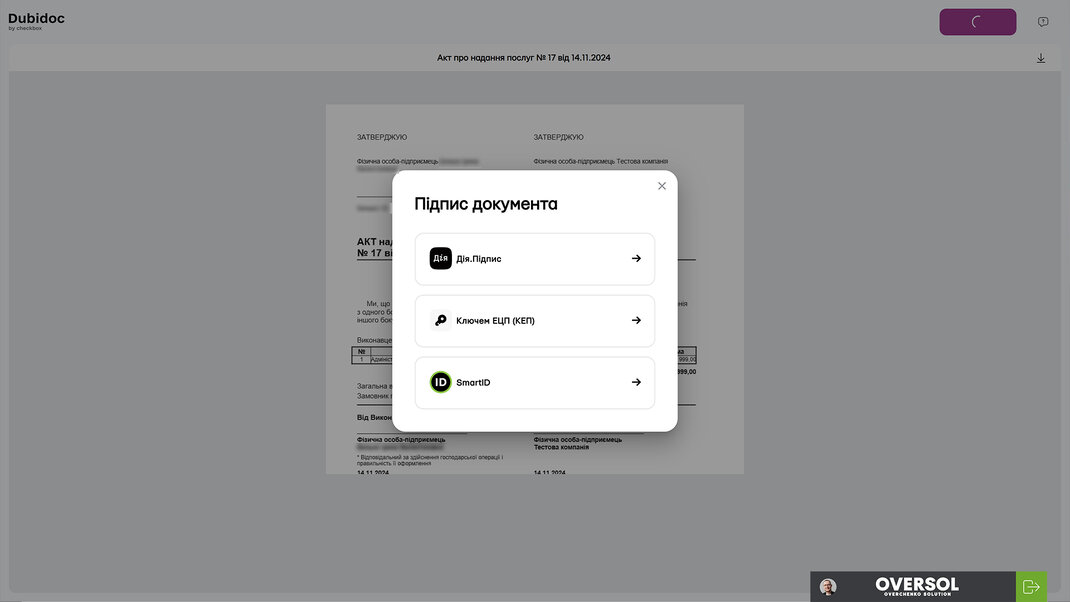
Task: Click the Підпис документа heading
Action: (486, 204)
